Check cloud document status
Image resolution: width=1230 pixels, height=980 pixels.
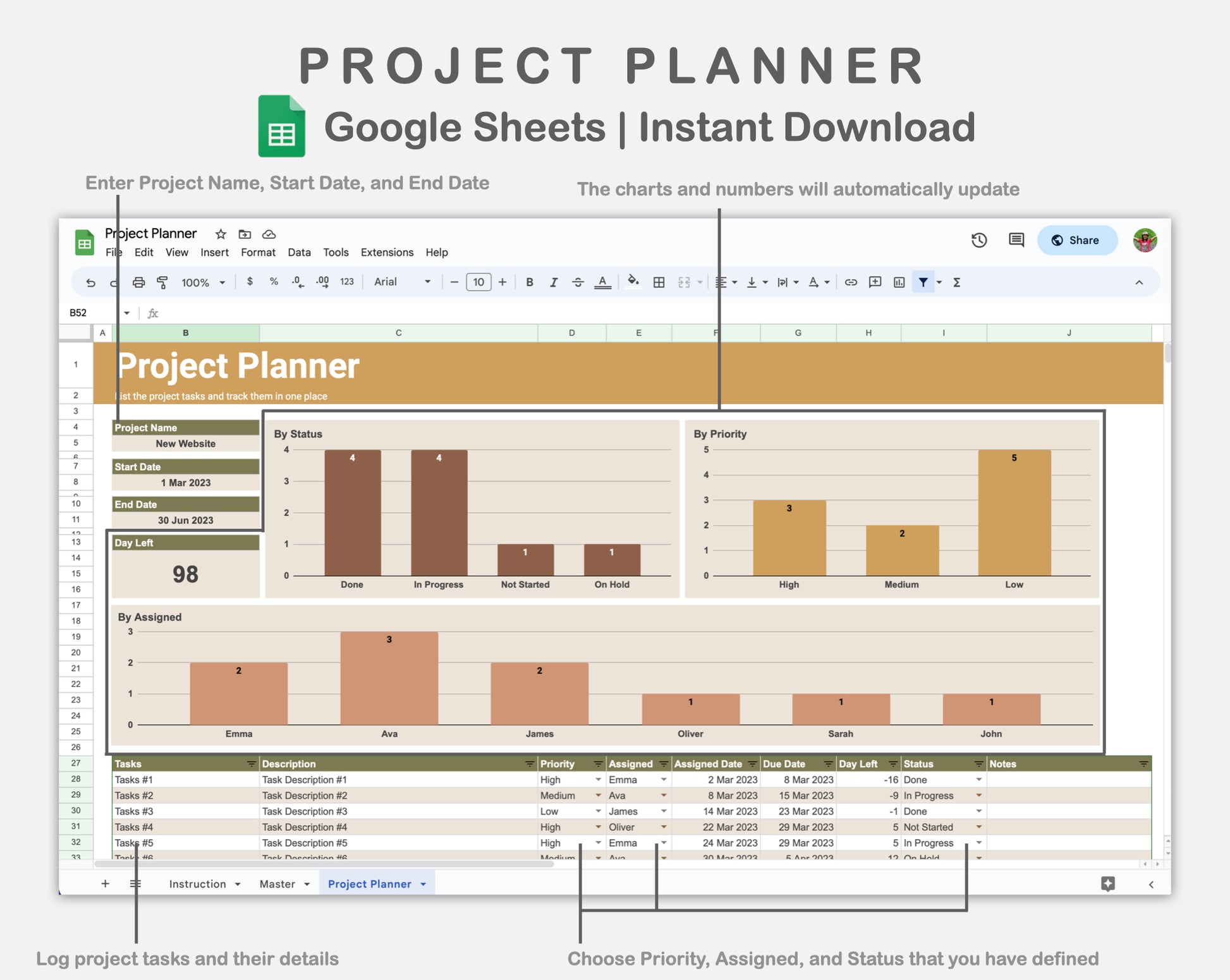click(x=269, y=234)
